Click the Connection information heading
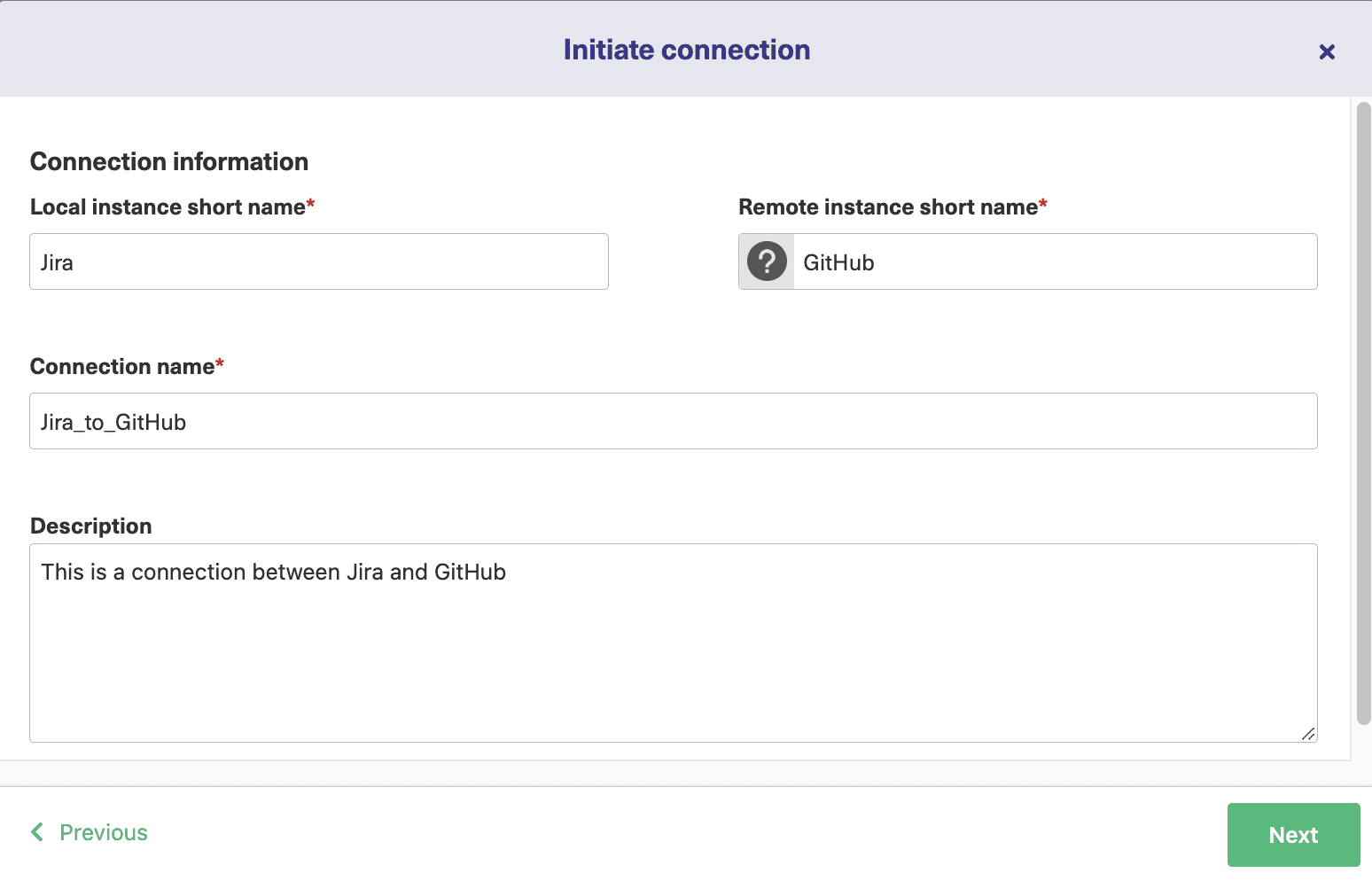The height and width of the screenshot is (881, 1372). coord(168,161)
